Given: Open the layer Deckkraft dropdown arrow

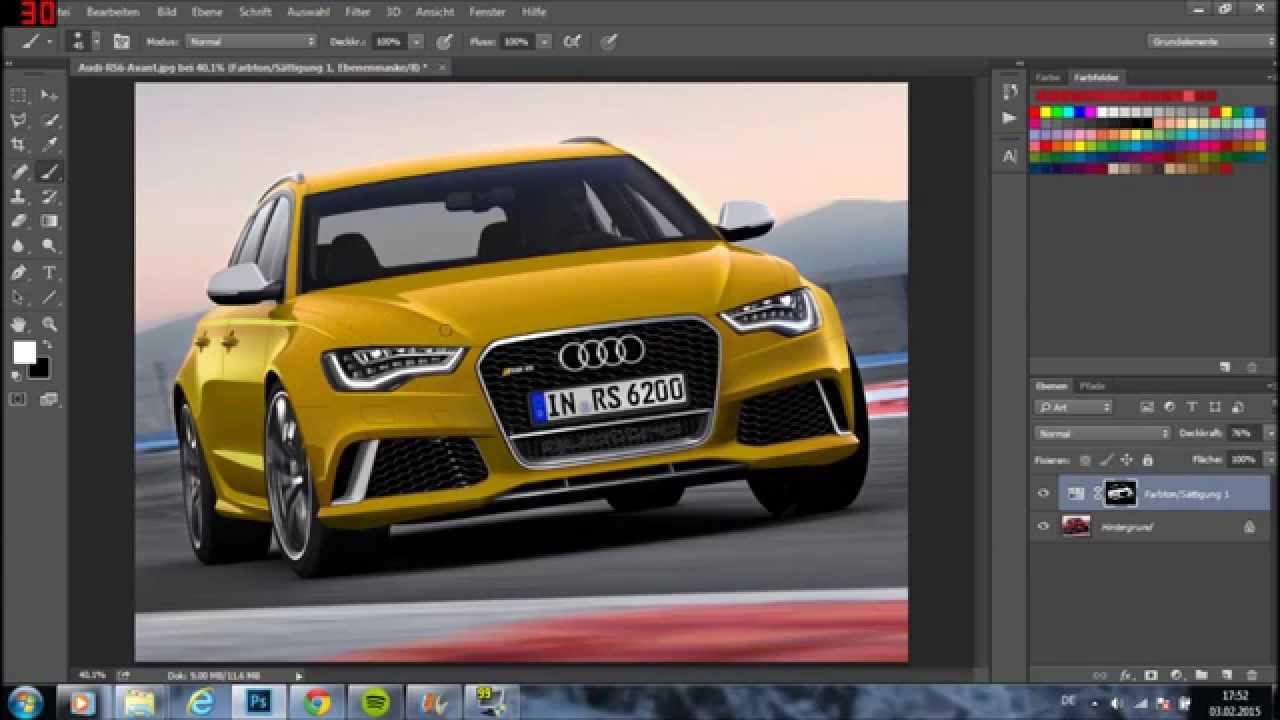Looking at the screenshot, I should point(1271,434).
